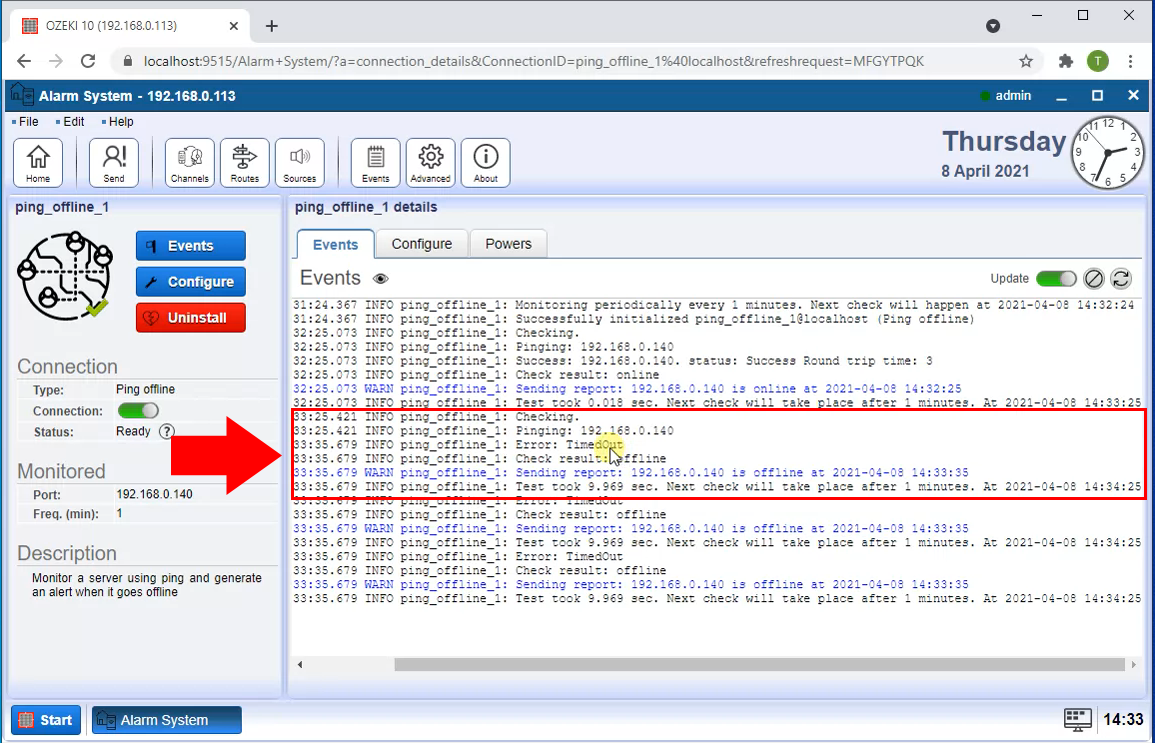1155x743 pixels.
Task: Open the Chrome profile avatar T
Action: click(x=1098, y=61)
